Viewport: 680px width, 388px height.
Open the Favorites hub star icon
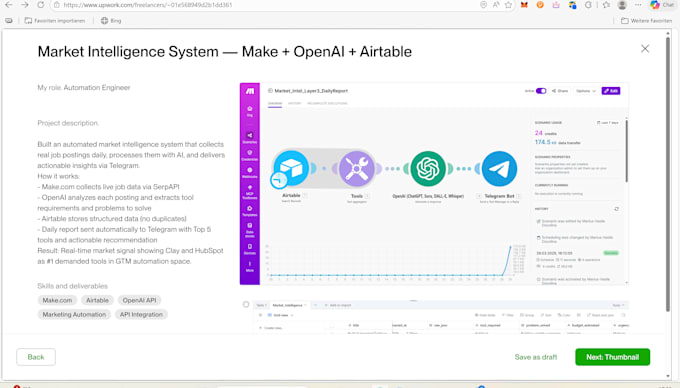606,5
